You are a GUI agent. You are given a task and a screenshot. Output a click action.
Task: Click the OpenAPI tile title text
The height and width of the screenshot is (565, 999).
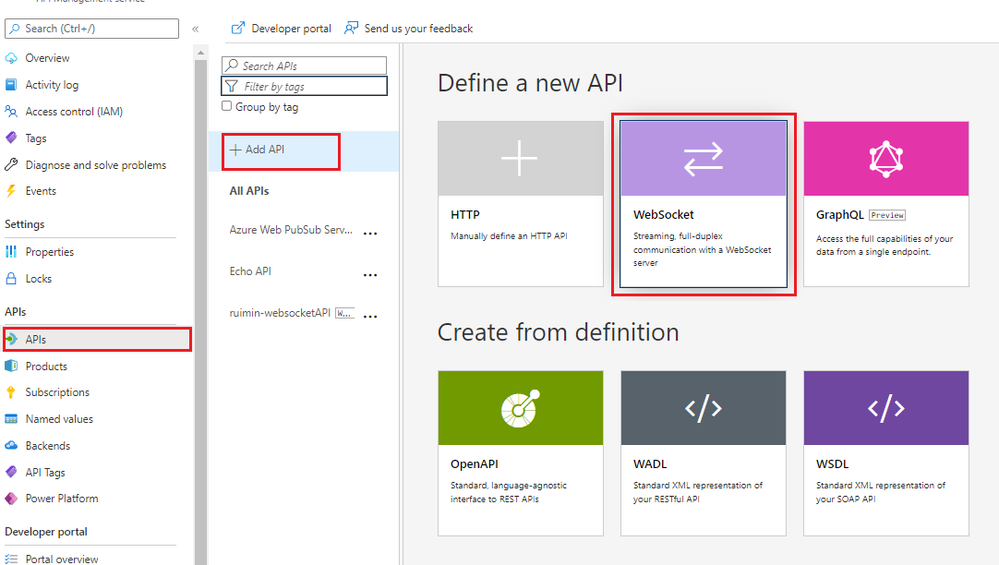click(x=475, y=464)
